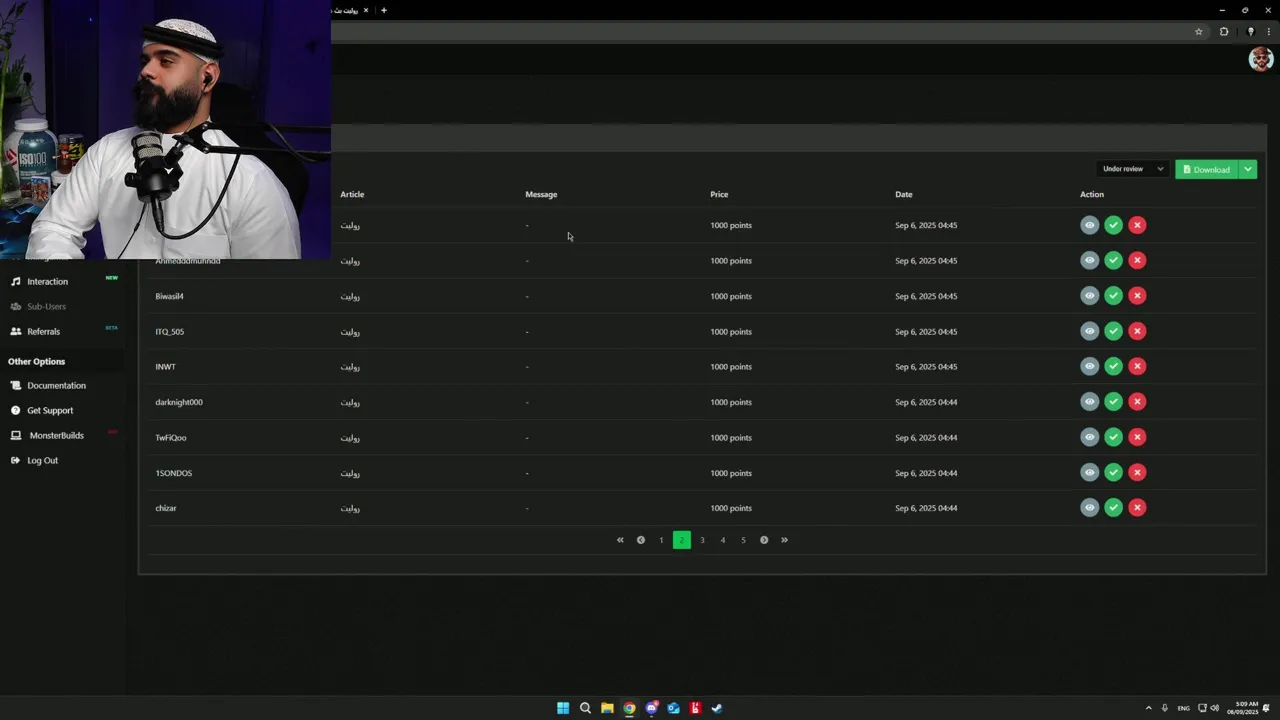
Task: Open Steam from the taskbar
Action: (717, 708)
